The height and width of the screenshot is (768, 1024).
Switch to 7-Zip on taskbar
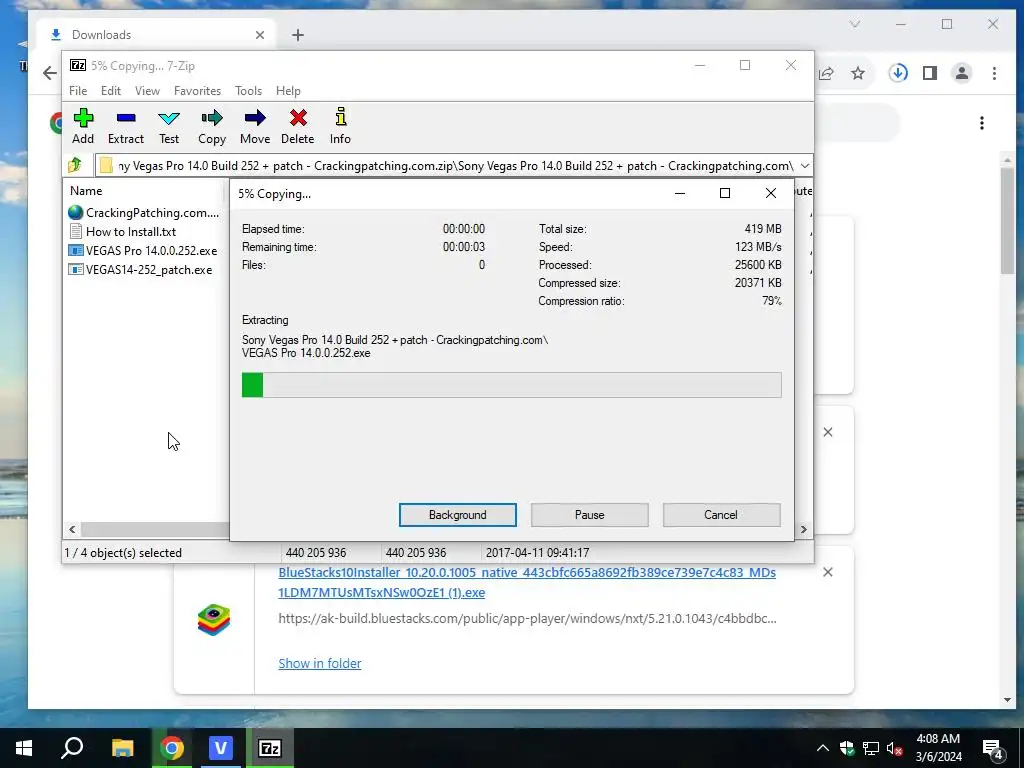tap(270, 748)
